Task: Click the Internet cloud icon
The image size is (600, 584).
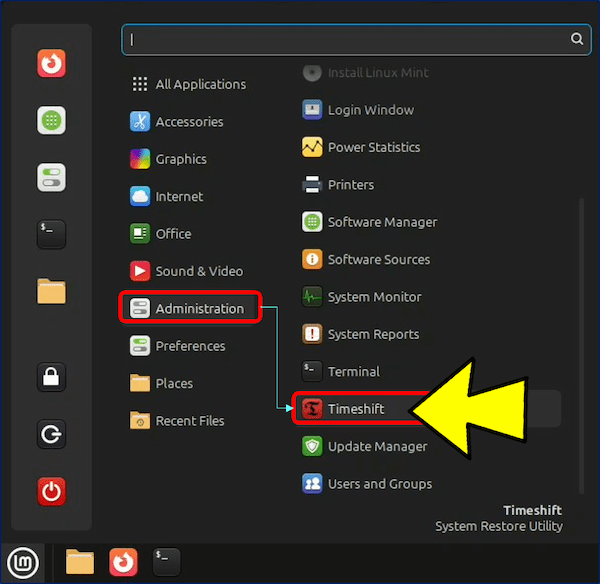Action: [140, 196]
